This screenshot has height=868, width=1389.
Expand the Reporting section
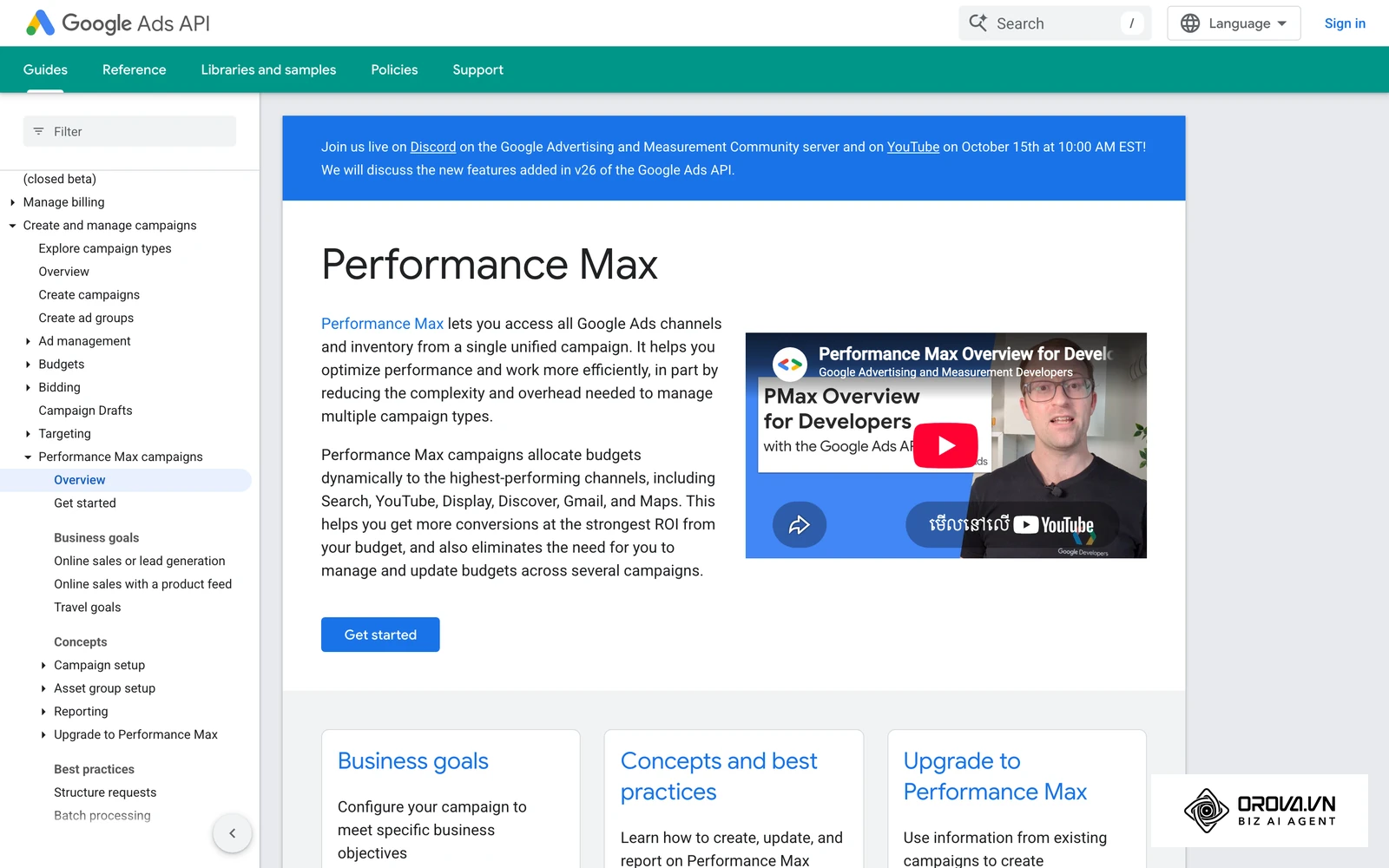[43, 712]
